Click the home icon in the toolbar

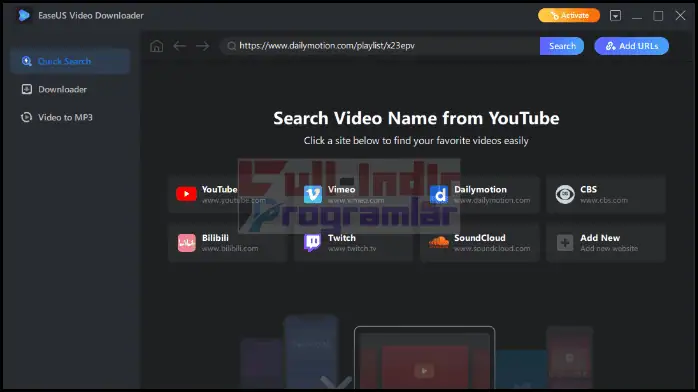coord(156,46)
